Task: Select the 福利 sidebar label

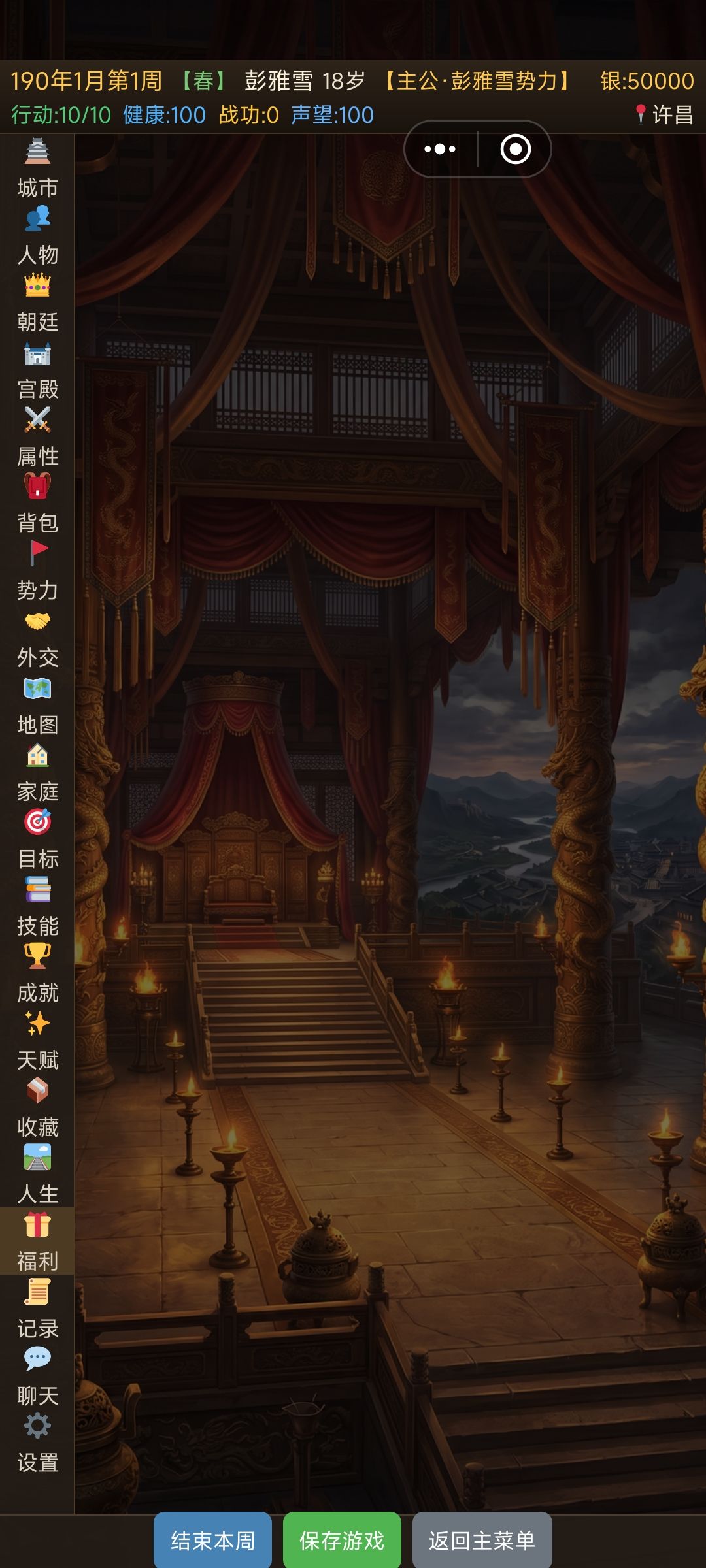Action: coord(37,1262)
